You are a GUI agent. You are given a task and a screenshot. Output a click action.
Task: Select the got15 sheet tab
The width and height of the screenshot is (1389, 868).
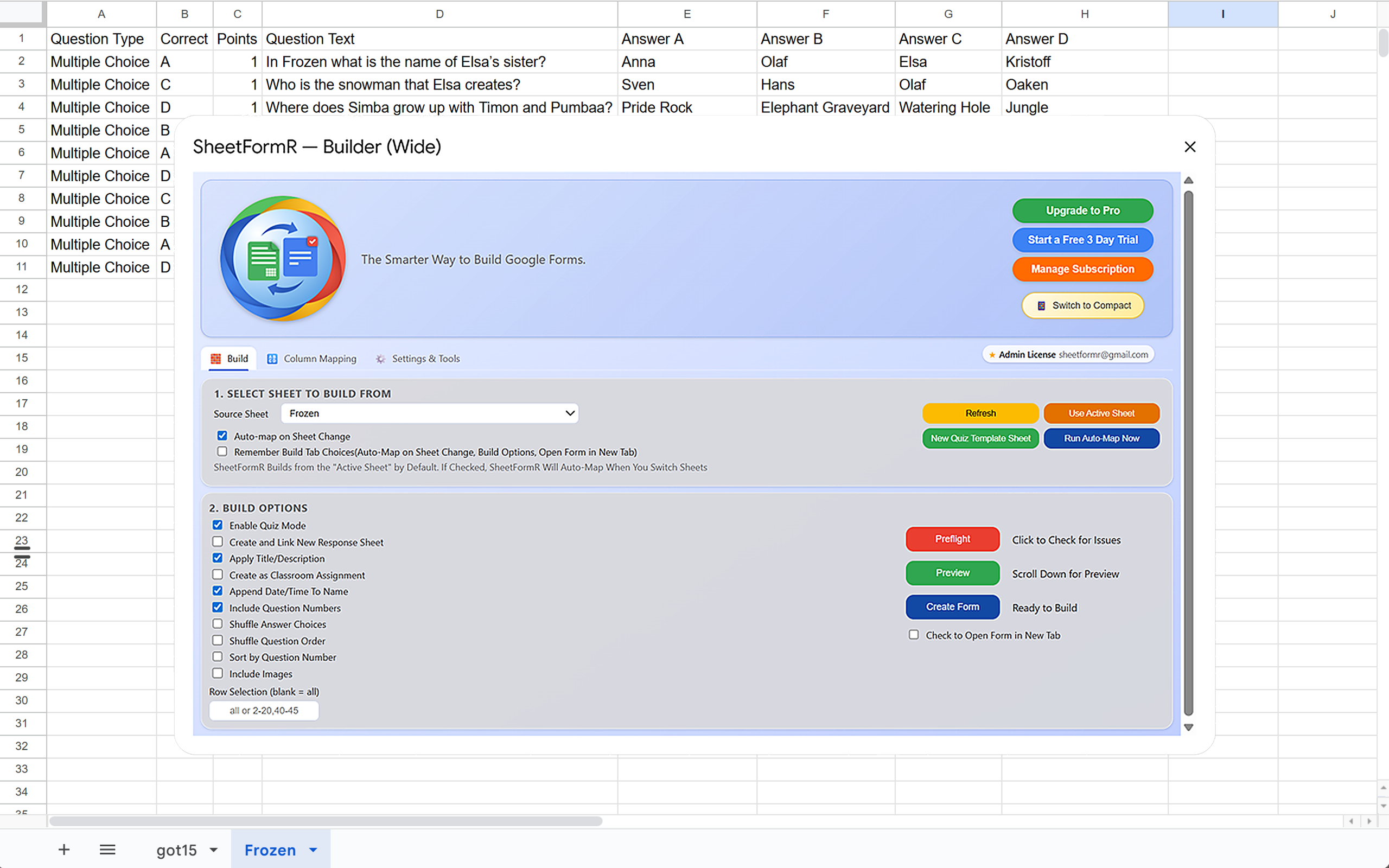(x=177, y=850)
